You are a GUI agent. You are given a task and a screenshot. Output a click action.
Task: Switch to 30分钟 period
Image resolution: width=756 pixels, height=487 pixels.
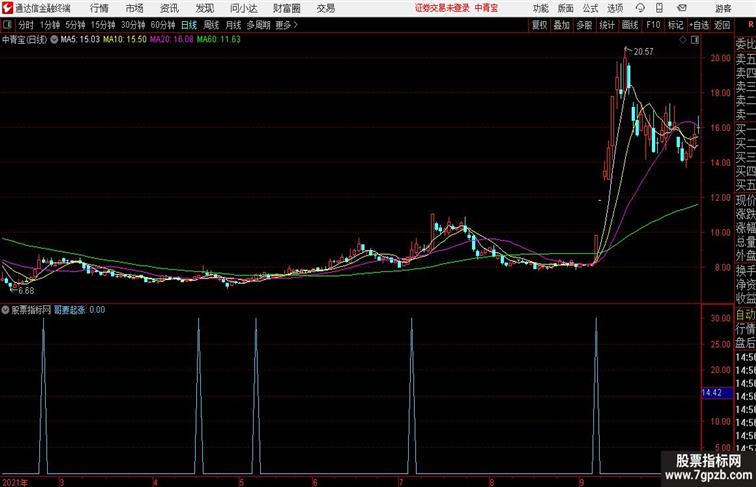tap(133, 25)
